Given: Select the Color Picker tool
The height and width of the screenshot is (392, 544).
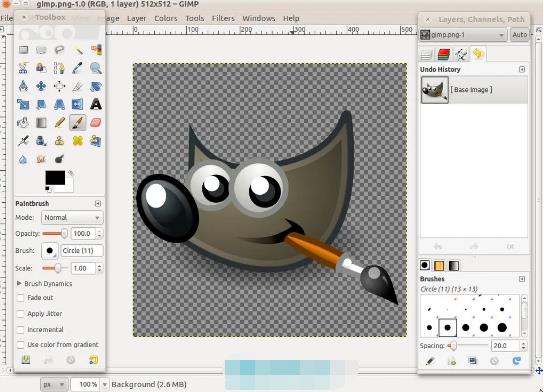Looking at the screenshot, I should tap(78, 68).
